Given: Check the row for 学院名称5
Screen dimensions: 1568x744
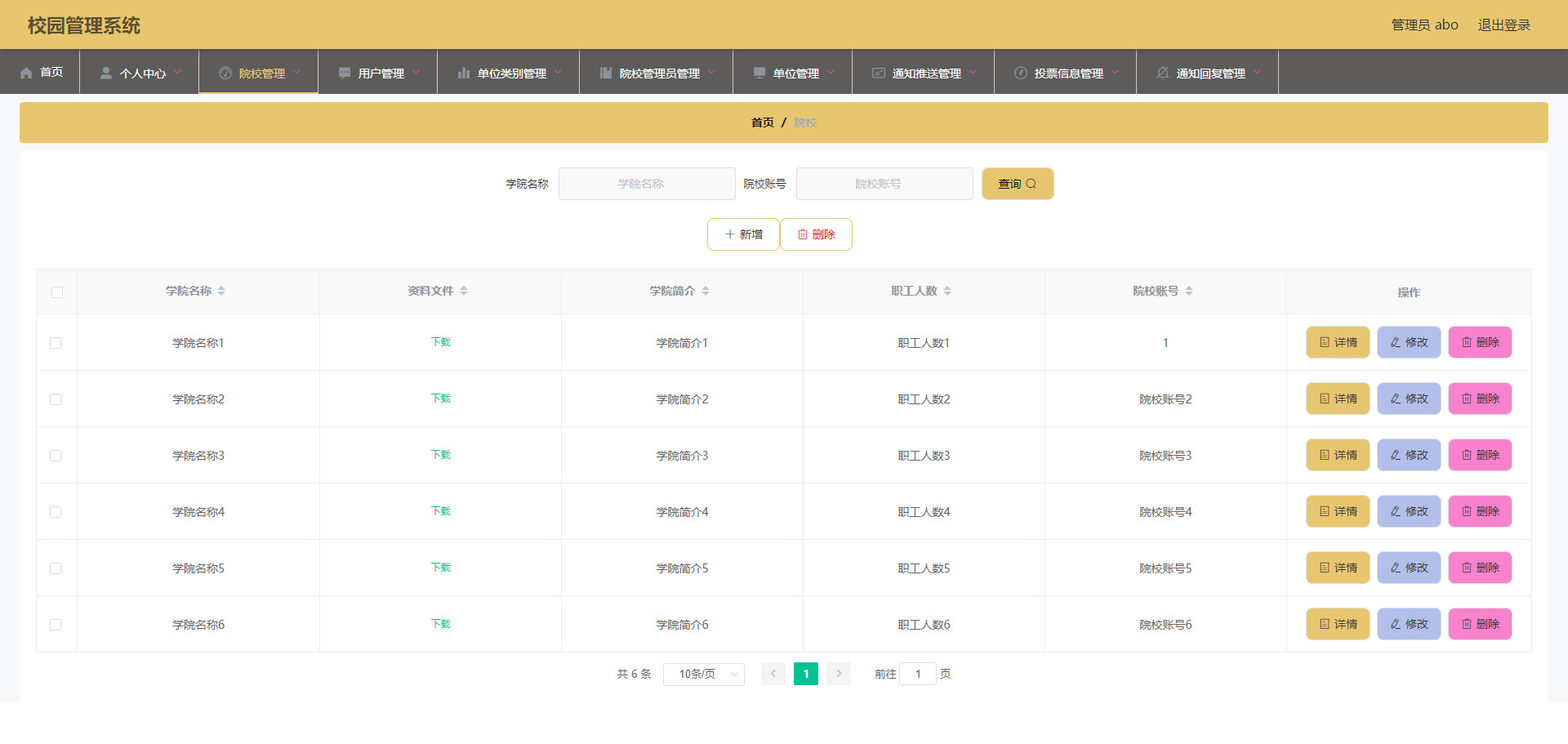Looking at the screenshot, I should coord(56,568).
